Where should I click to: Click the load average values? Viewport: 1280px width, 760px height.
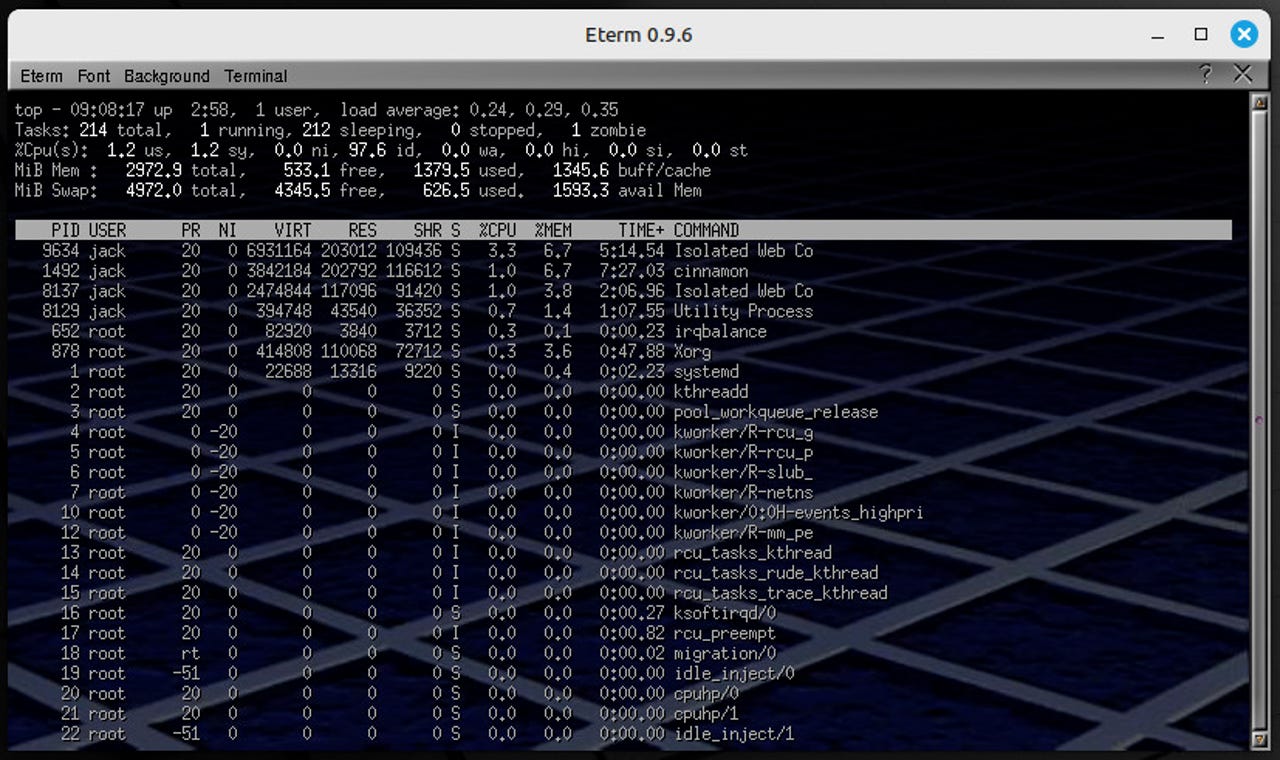(544, 110)
